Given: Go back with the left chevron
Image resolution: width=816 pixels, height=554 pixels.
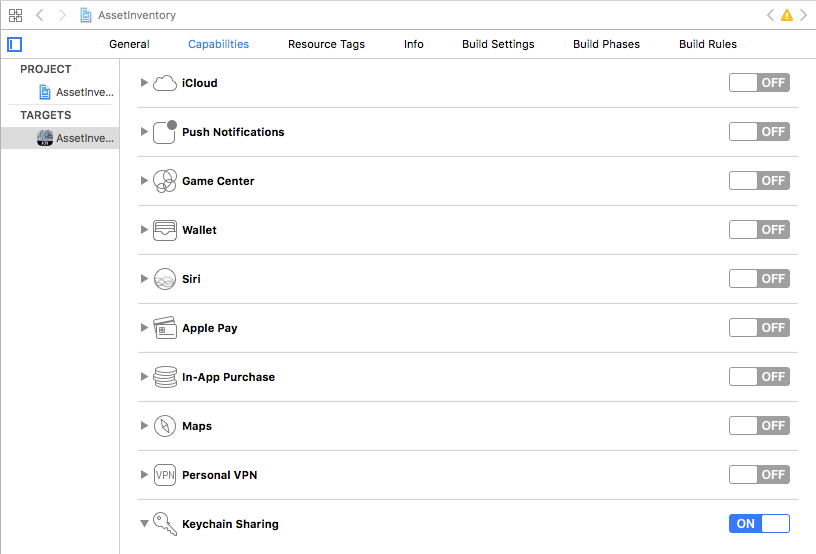Looking at the screenshot, I should [40, 15].
